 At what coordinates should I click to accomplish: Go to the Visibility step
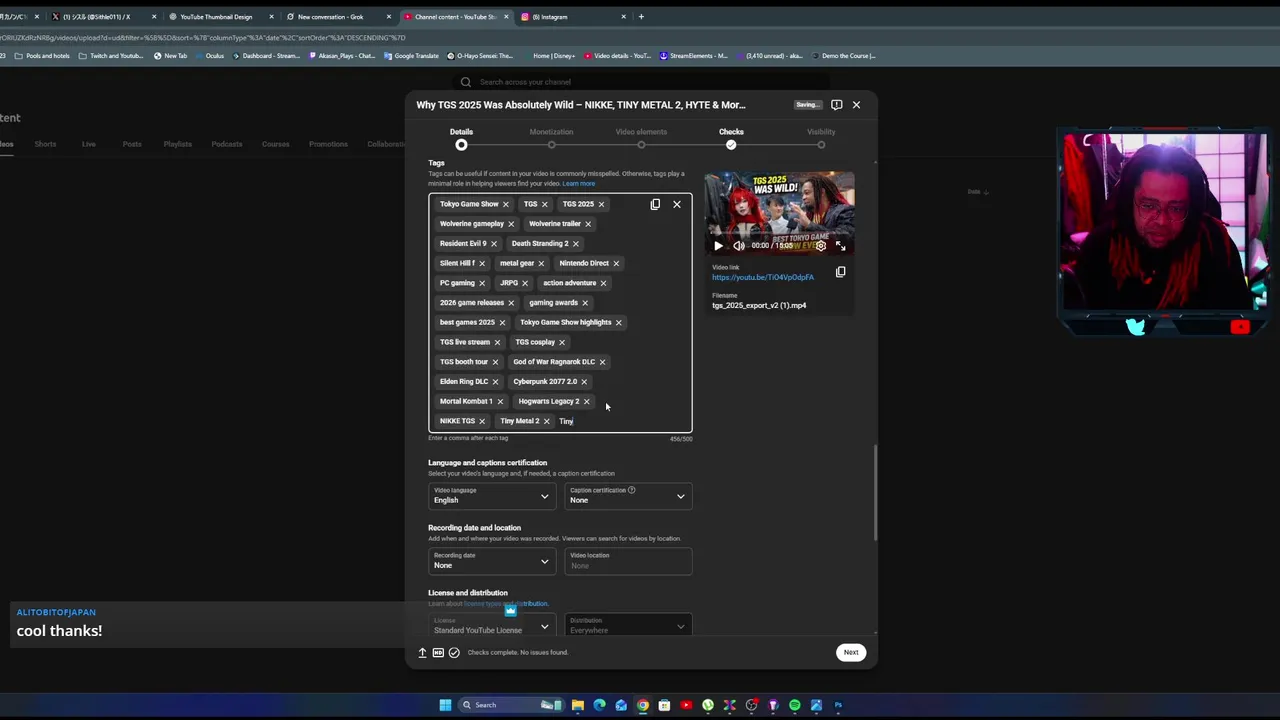click(x=821, y=138)
